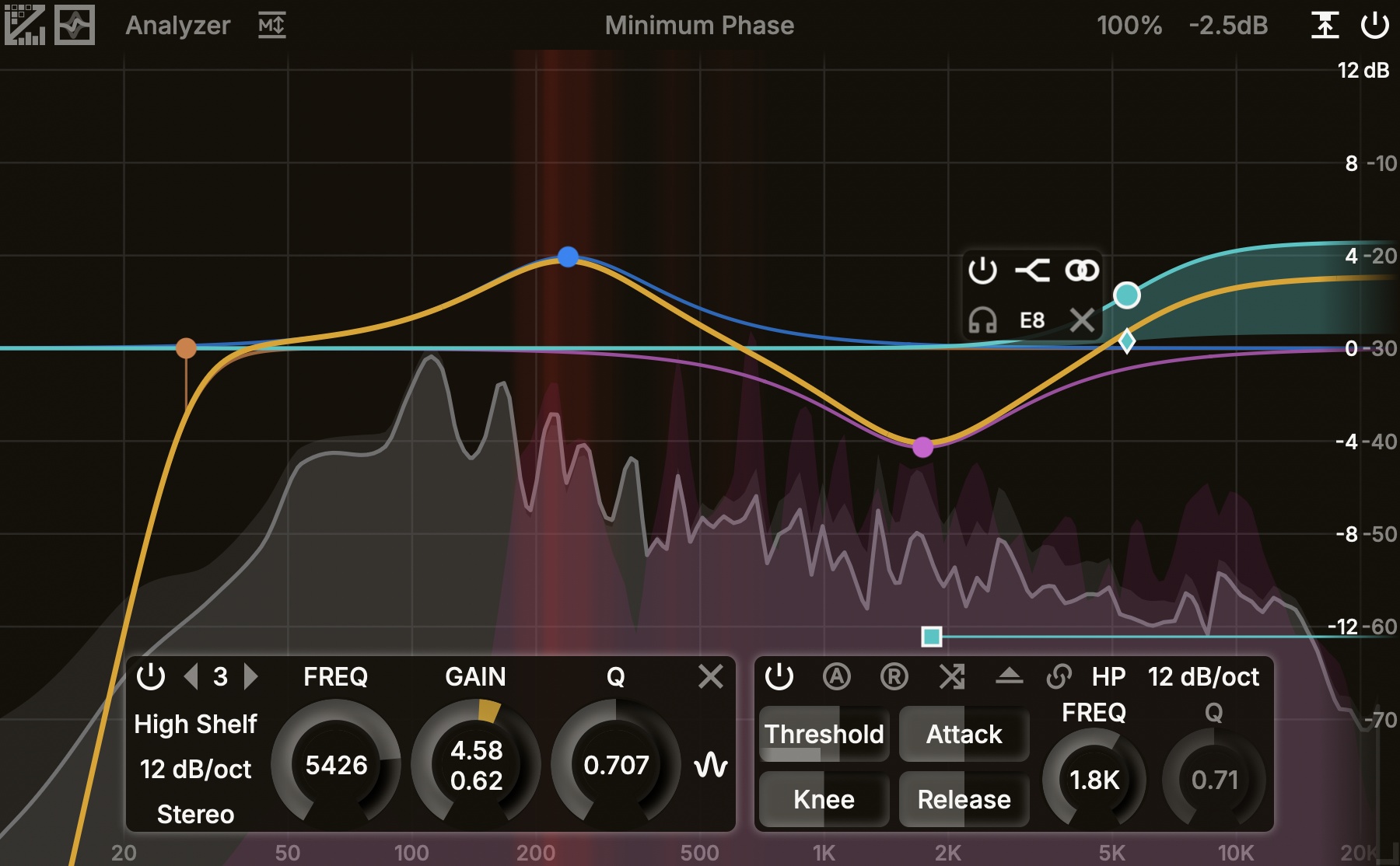Click the crossed arrows swap icon
This screenshot has width=1400, height=866.
pyautogui.click(x=952, y=676)
